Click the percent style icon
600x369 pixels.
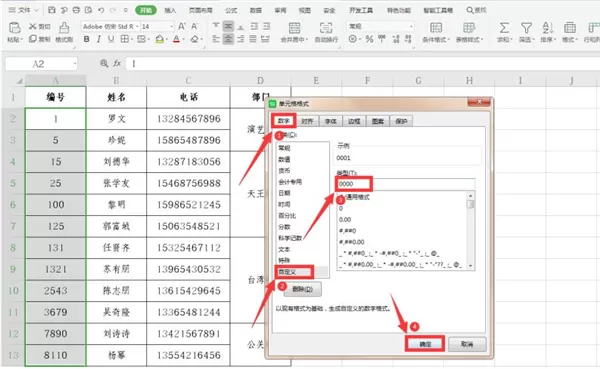[x=369, y=39]
